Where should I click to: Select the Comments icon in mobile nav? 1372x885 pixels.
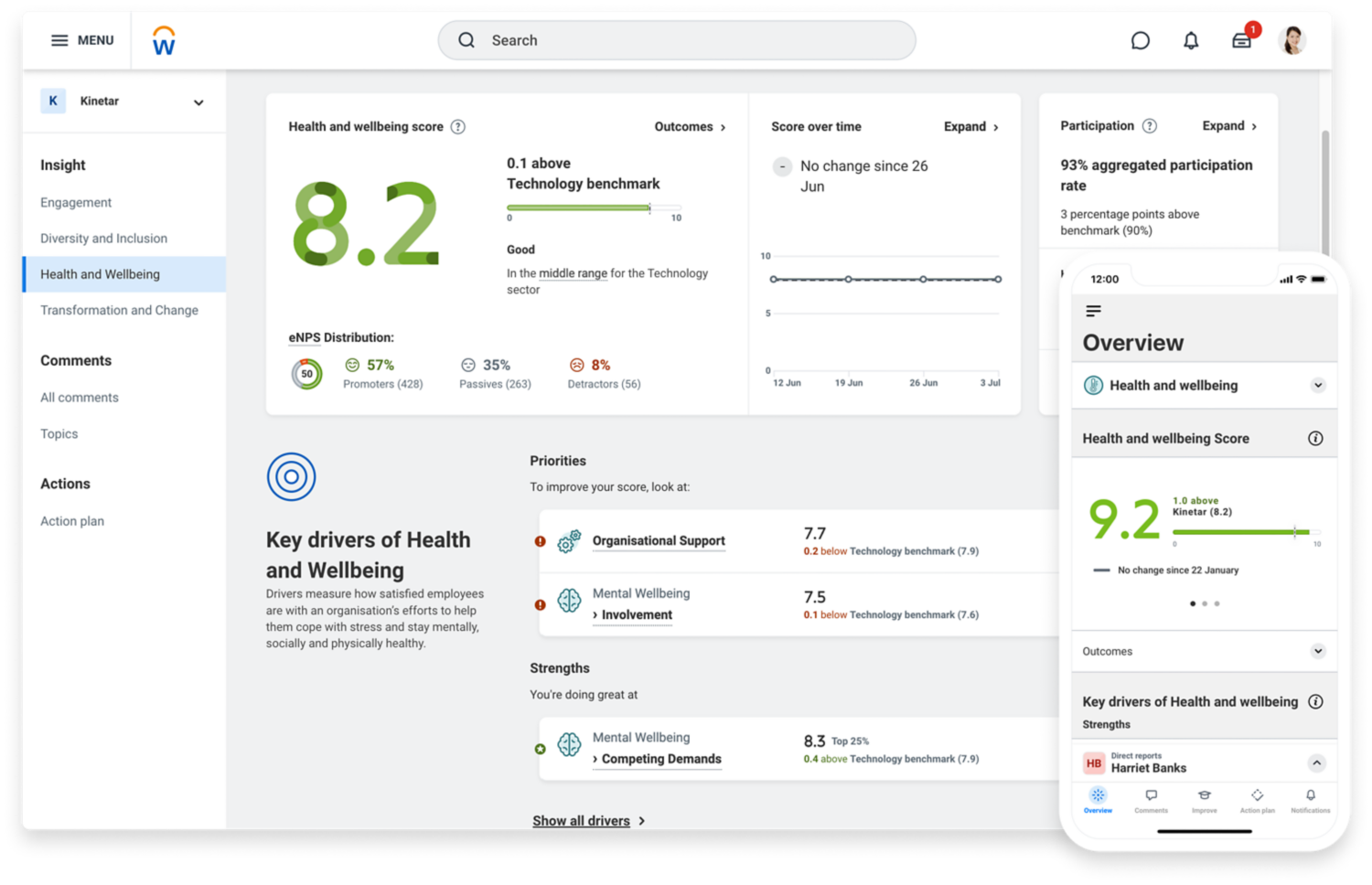point(1151,797)
